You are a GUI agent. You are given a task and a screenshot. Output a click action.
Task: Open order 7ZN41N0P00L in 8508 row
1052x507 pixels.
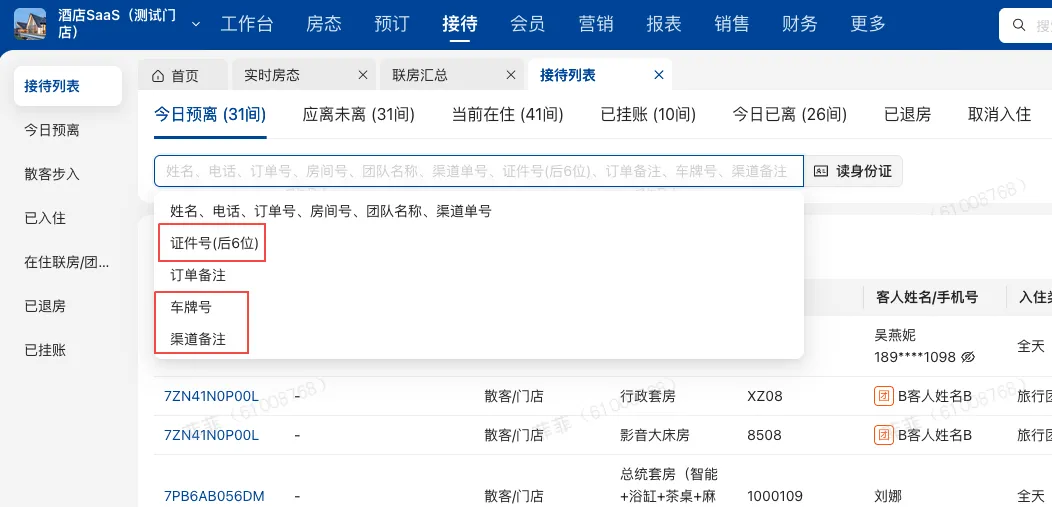click(x=211, y=435)
